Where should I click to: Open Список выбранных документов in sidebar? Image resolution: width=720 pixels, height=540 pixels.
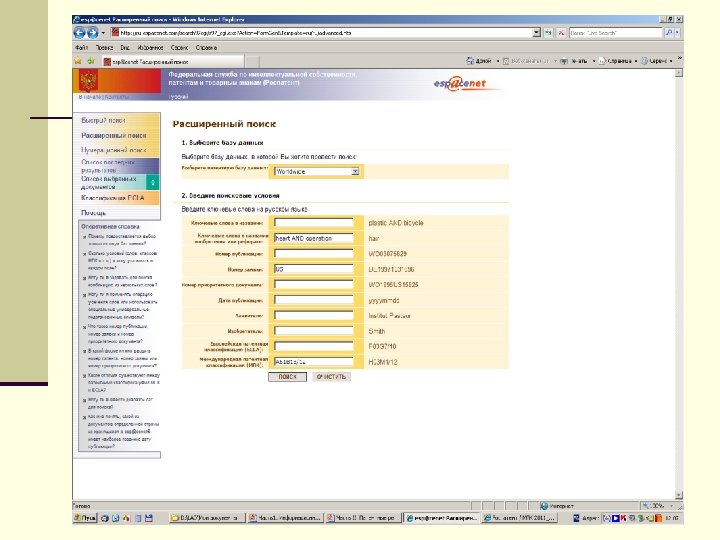[109, 183]
